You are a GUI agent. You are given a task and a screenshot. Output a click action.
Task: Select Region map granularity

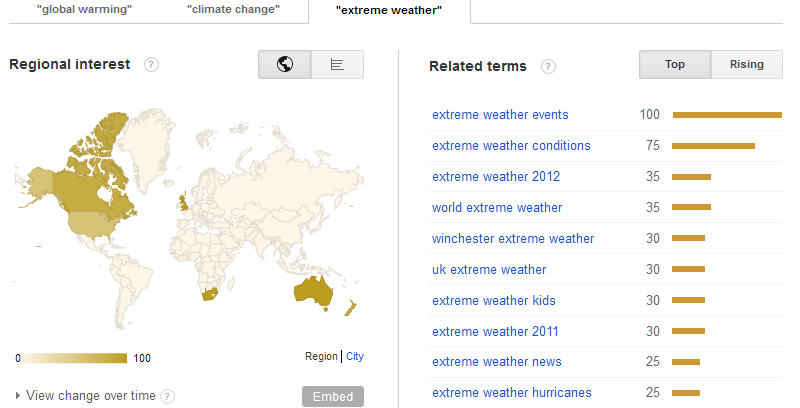[322, 356]
